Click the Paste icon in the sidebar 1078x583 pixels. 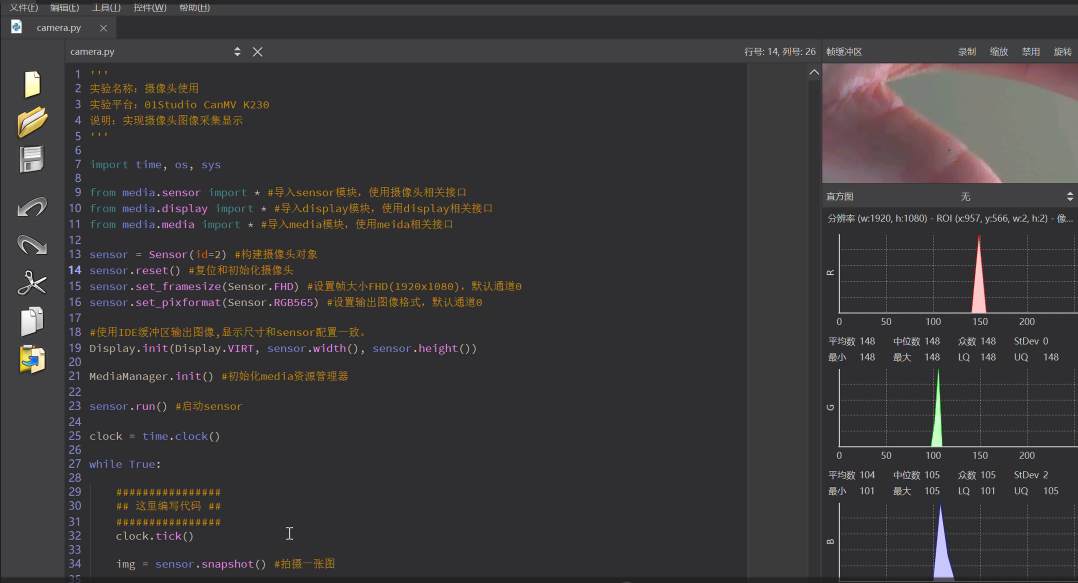[32, 360]
